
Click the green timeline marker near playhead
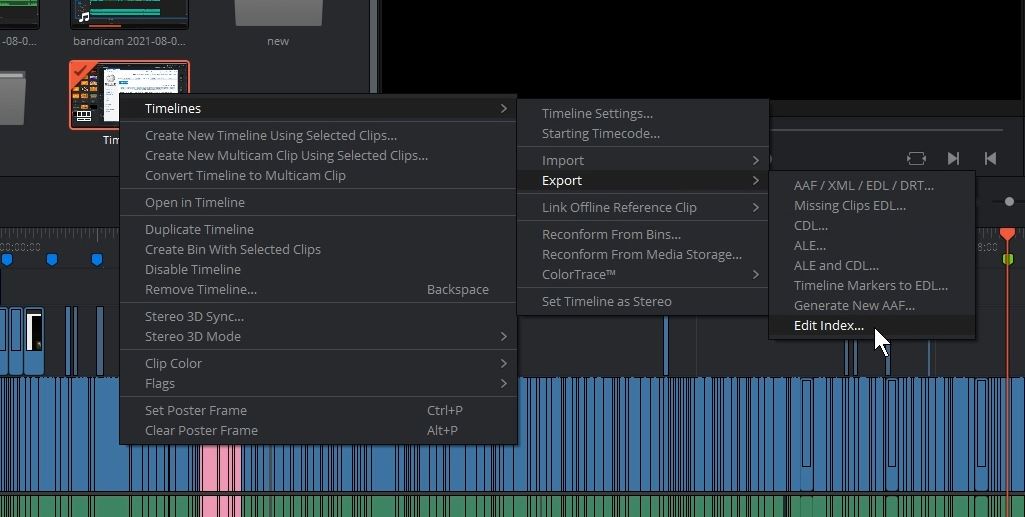point(1007,259)
